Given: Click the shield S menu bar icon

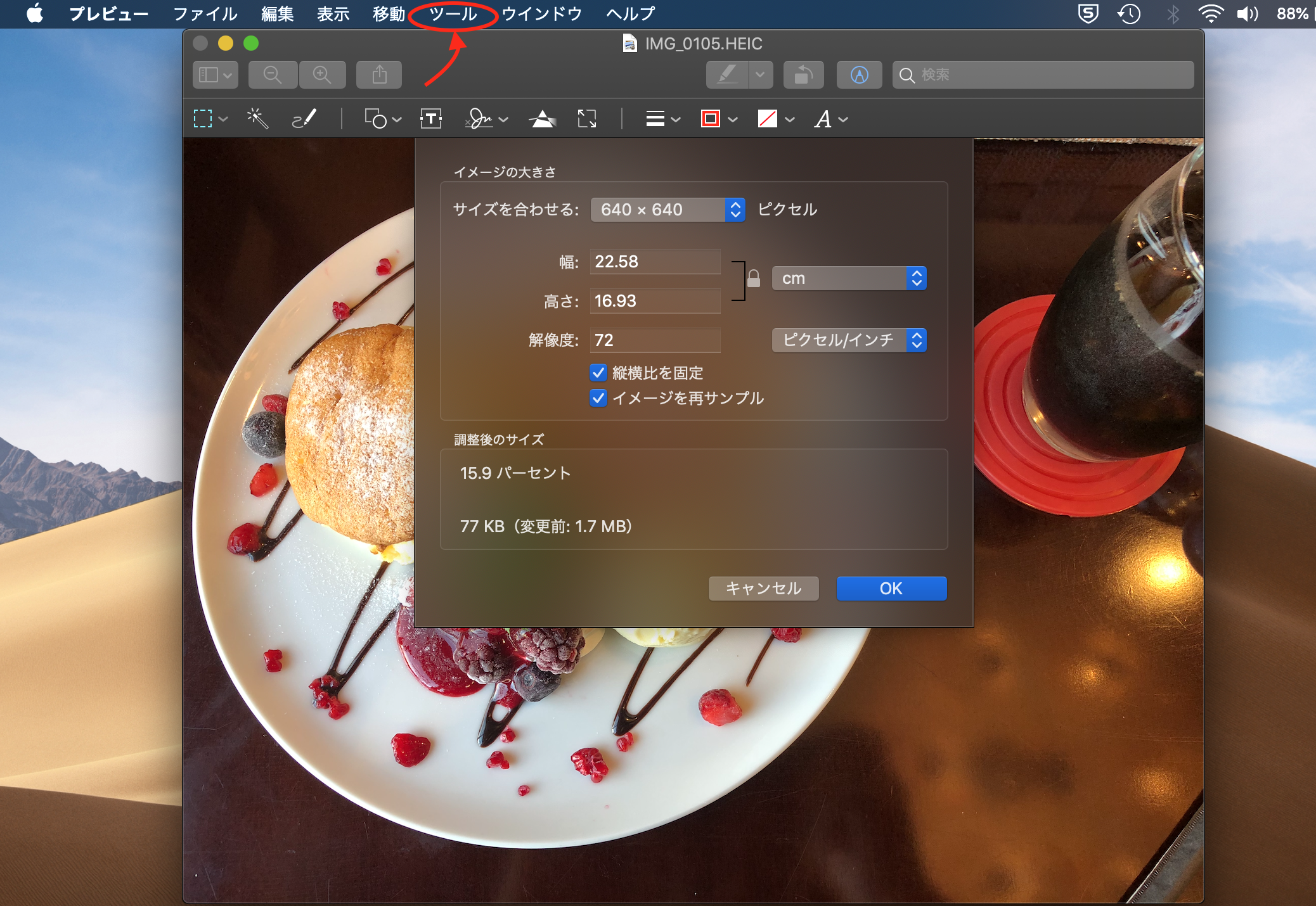Looking at the screenshot, I should (1088, 13).
